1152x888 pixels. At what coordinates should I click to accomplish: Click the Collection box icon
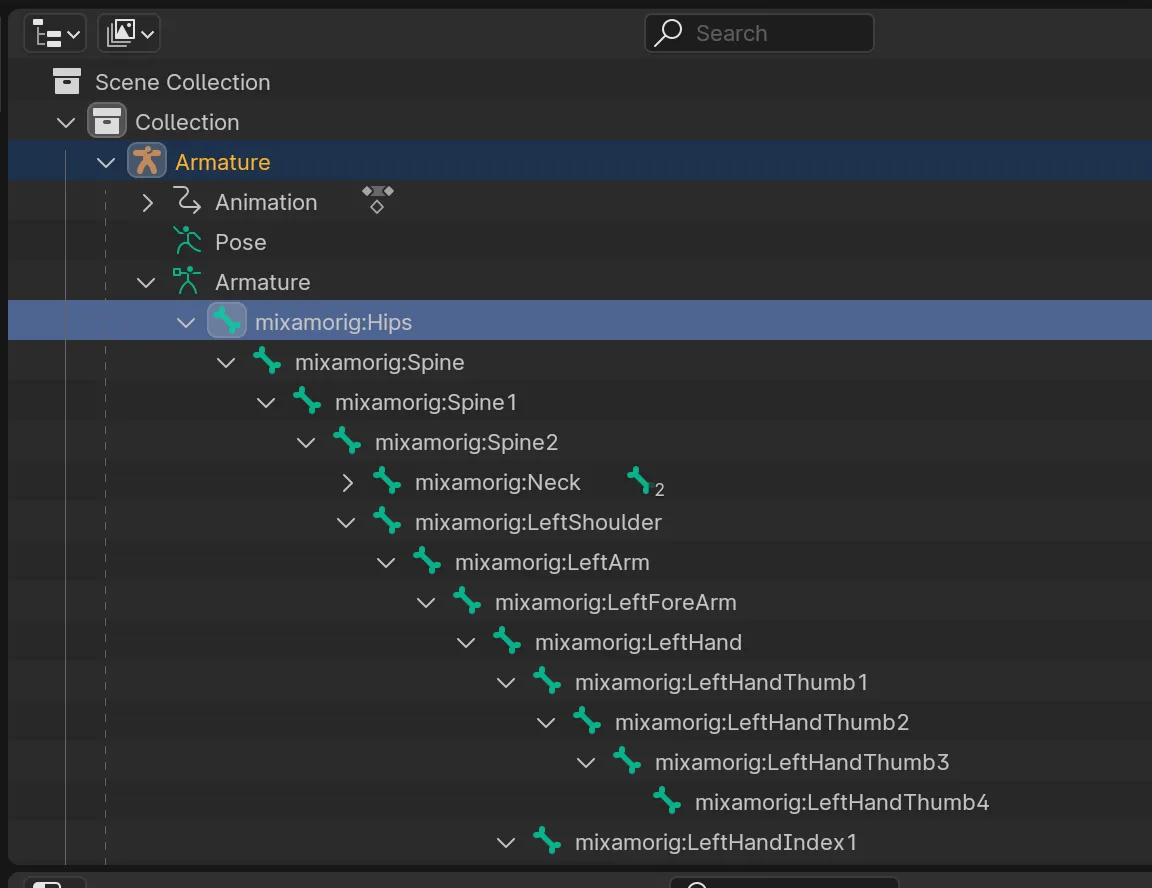[107, 122]
